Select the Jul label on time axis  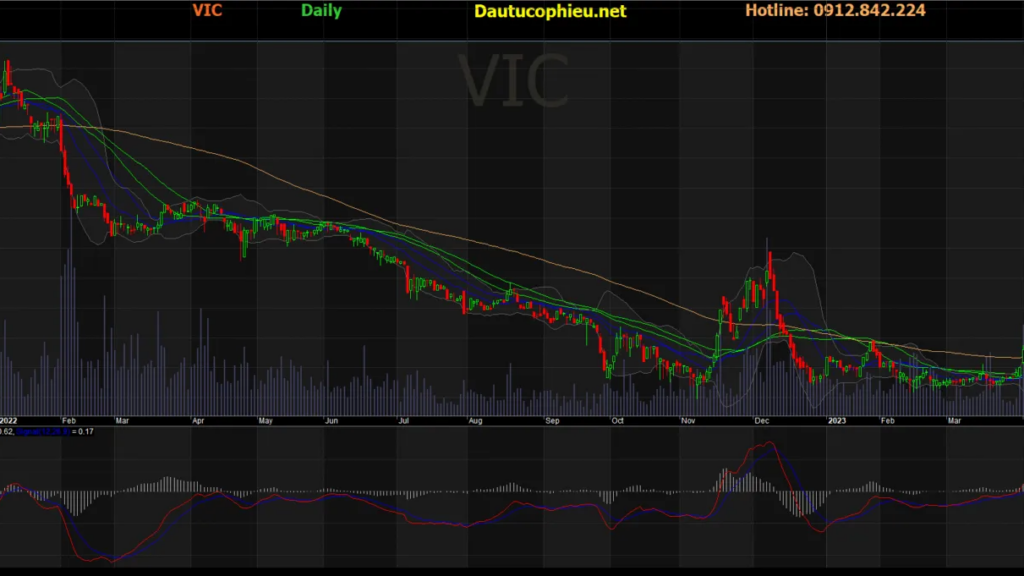coord(404,421)
